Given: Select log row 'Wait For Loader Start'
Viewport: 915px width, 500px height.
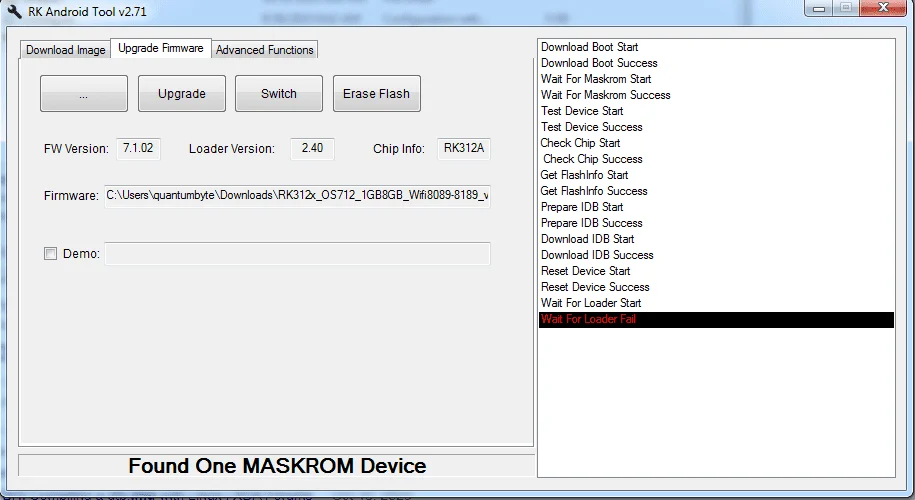Looking at the screenshot, I should [x=717, y=303].
